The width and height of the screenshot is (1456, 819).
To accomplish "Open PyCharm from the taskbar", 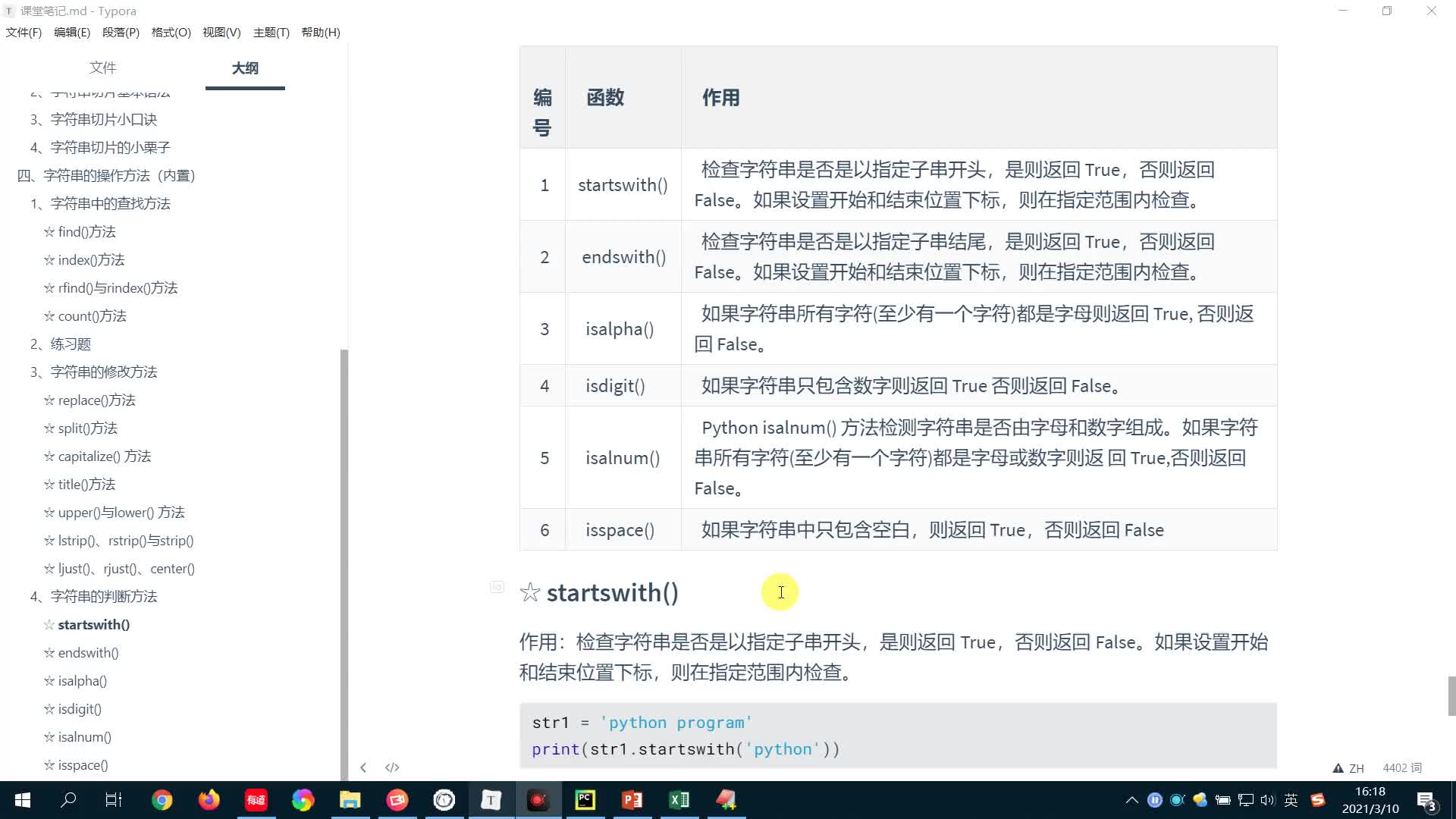I will [585, 800].
